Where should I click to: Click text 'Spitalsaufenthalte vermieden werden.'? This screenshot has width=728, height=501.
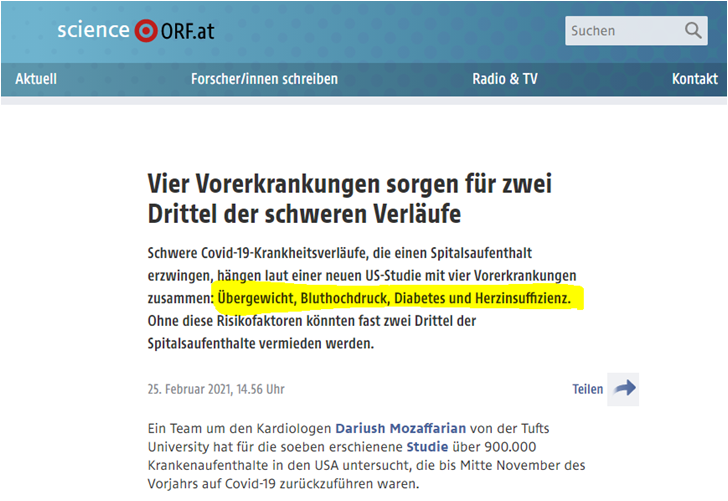click(260, 344)
